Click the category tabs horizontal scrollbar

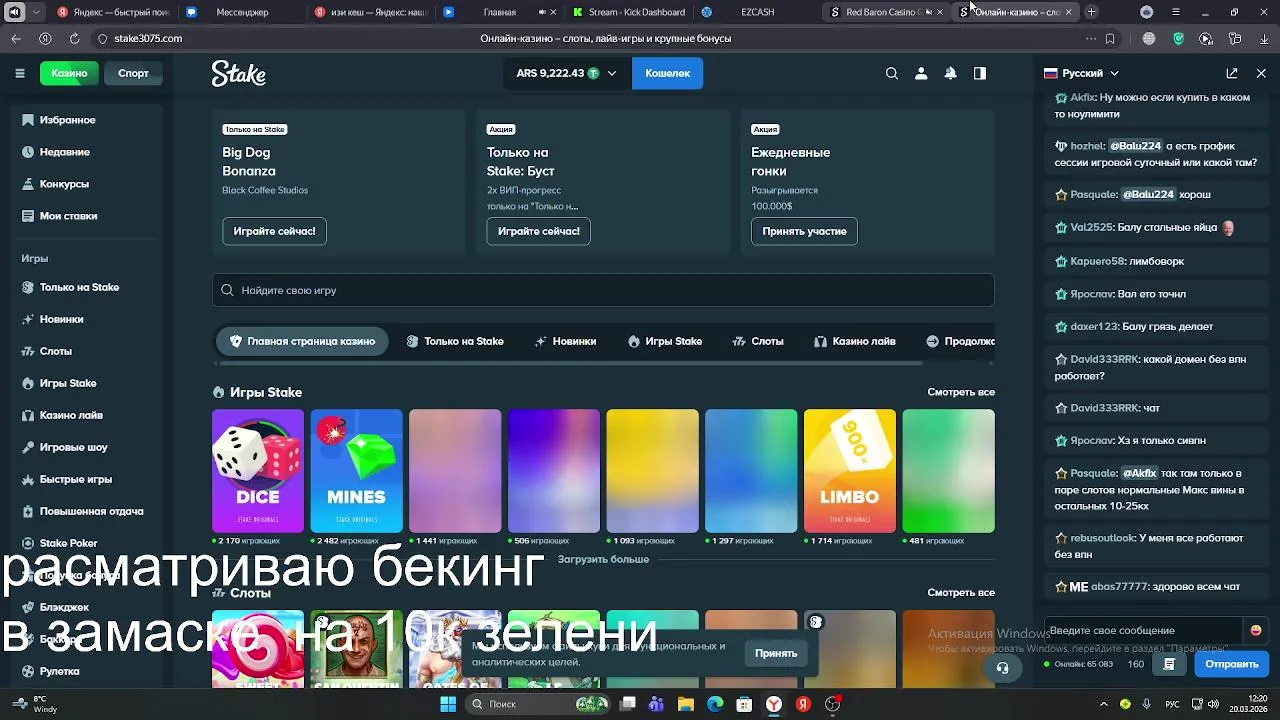tap(570, 363)
